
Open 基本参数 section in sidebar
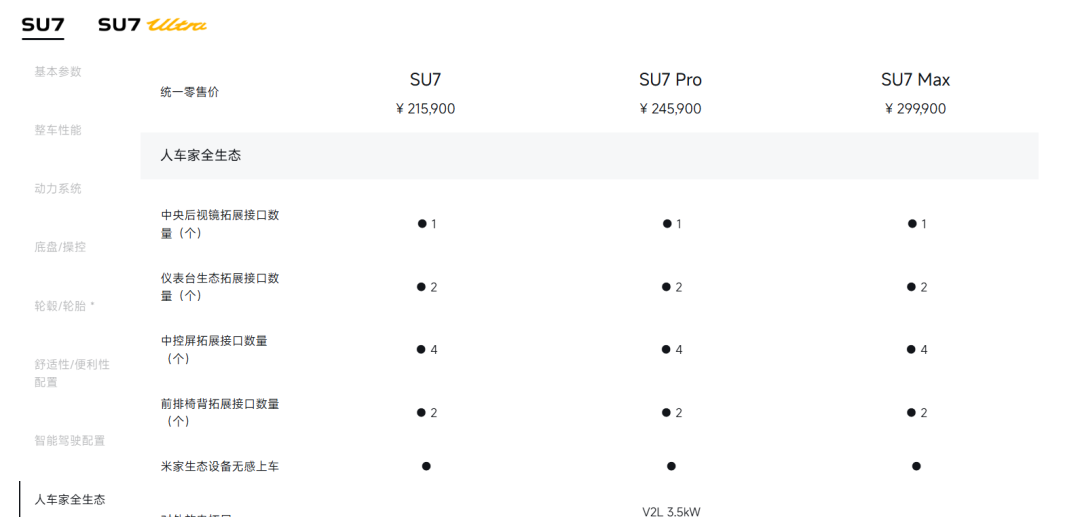(58, 72)
